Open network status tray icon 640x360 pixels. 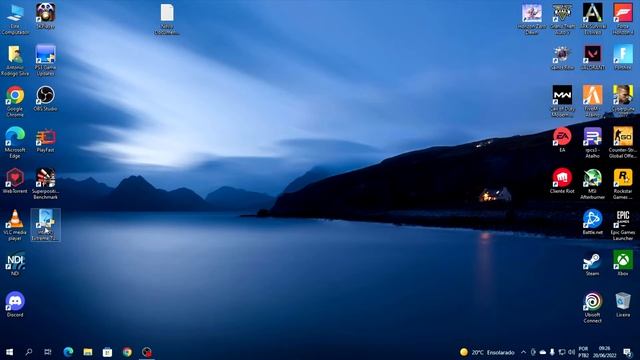[x=562, y=352]
